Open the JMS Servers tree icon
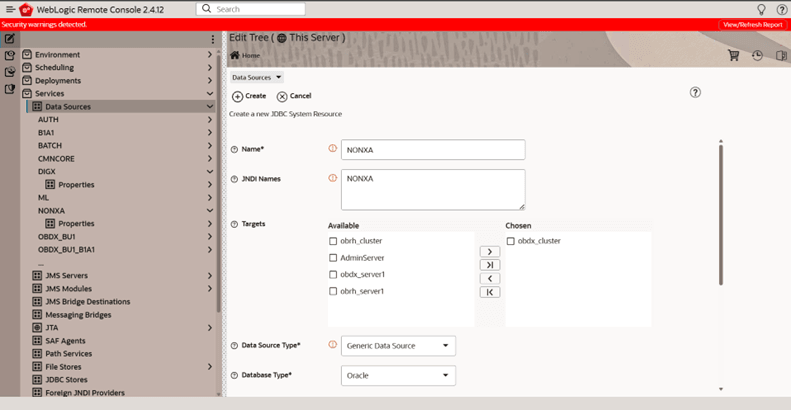 [x=37, y=275]
